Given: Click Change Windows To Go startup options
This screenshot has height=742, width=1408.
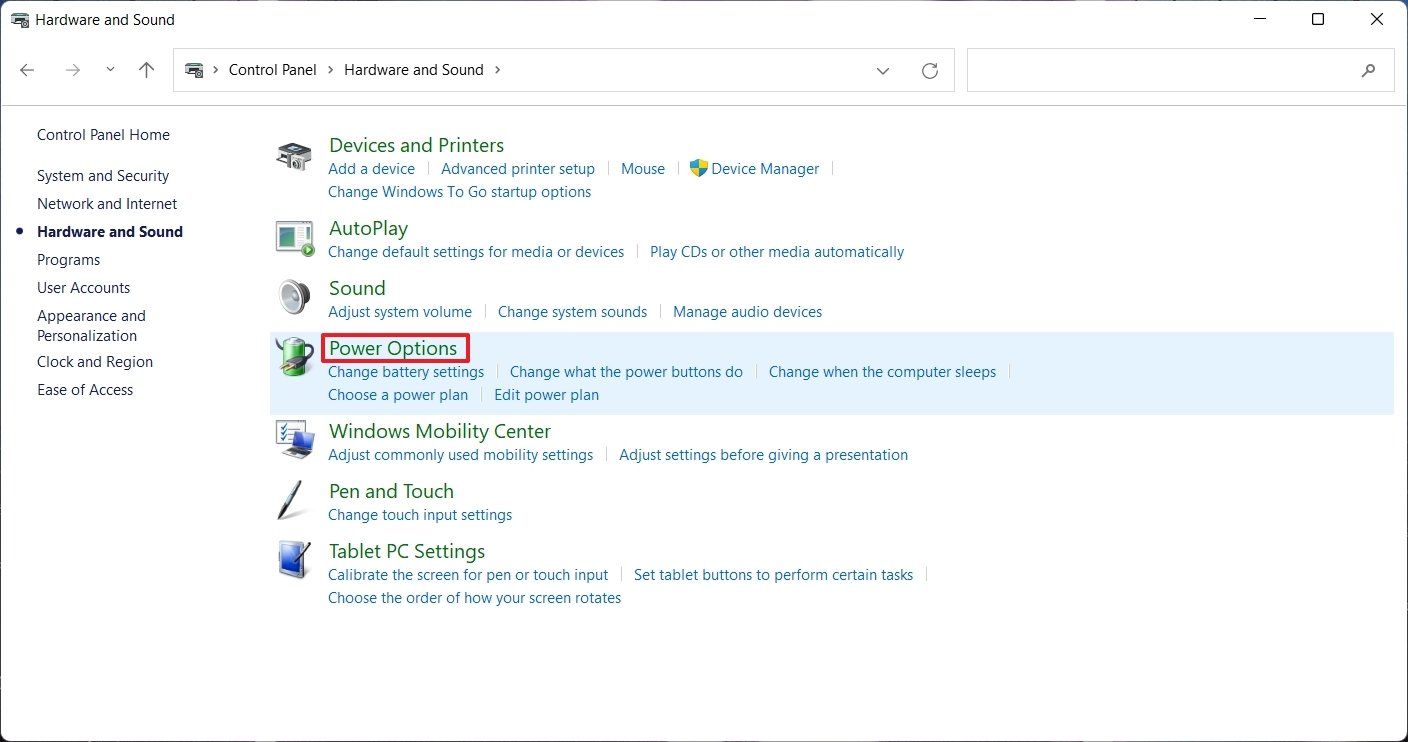Looking at the screenshot, I should click(459, 192).
